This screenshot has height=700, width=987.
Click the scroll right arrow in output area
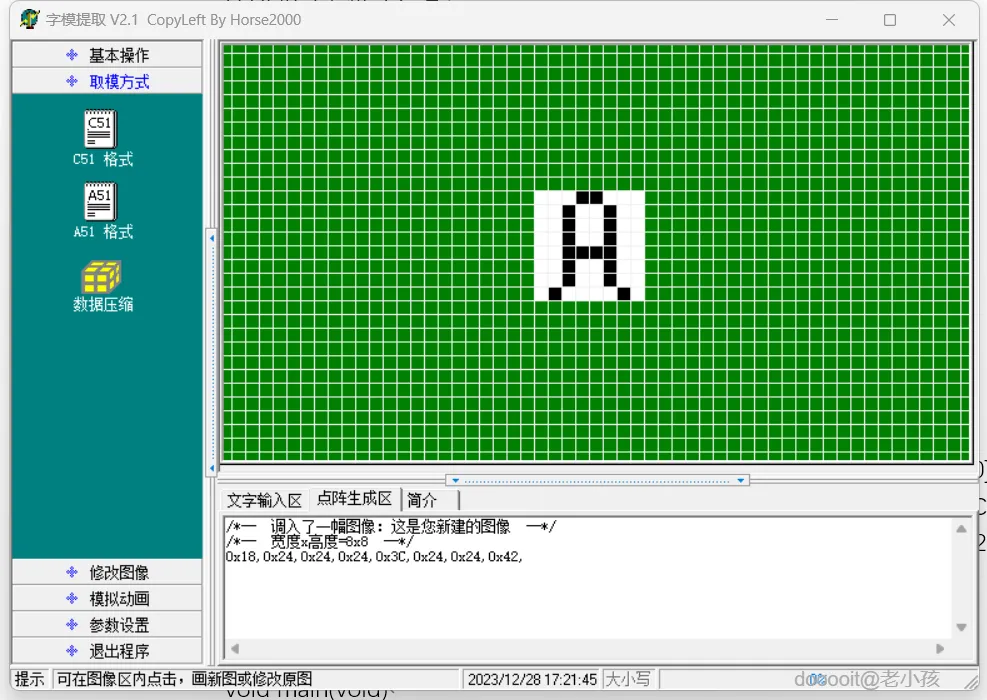940,649
